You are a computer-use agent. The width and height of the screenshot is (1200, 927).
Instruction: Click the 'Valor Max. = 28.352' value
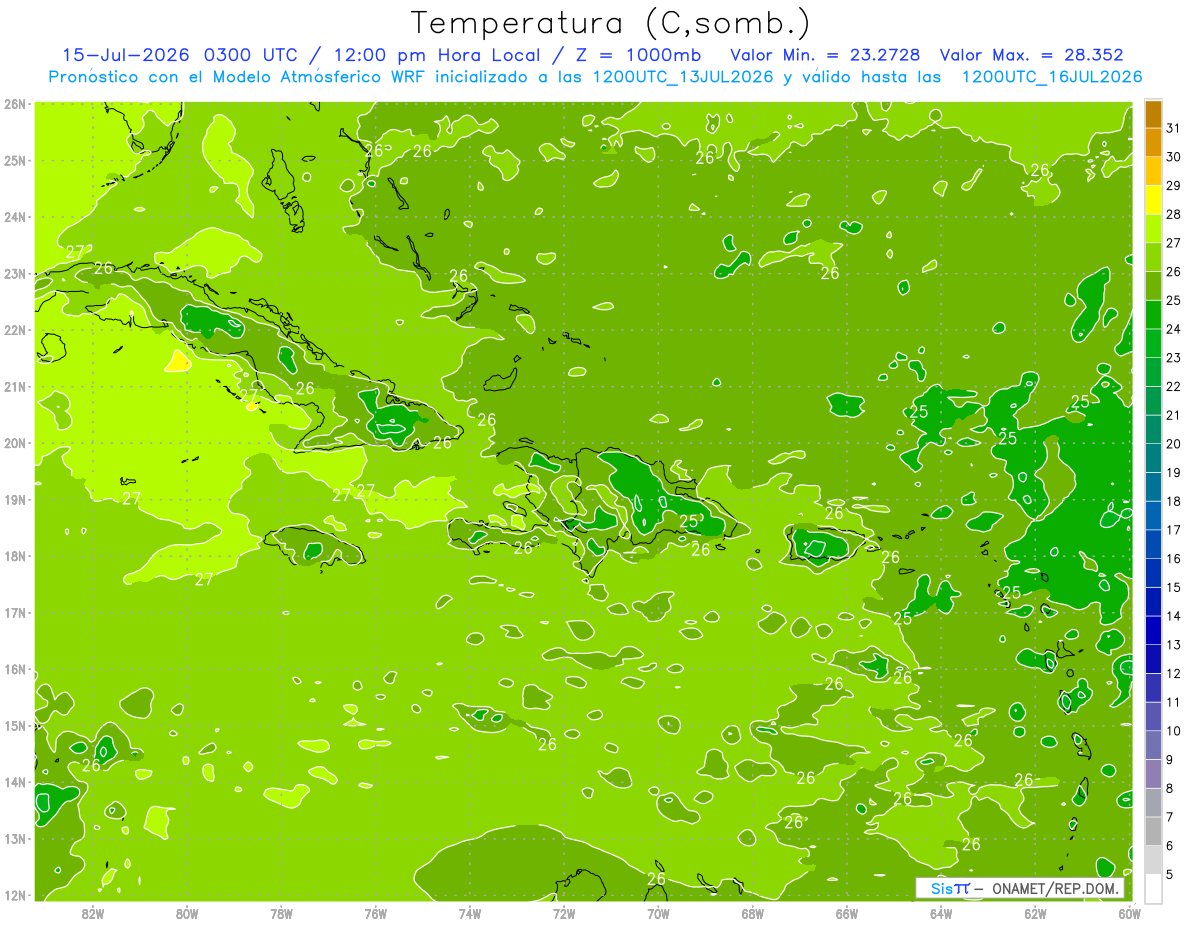[1032, 55]
